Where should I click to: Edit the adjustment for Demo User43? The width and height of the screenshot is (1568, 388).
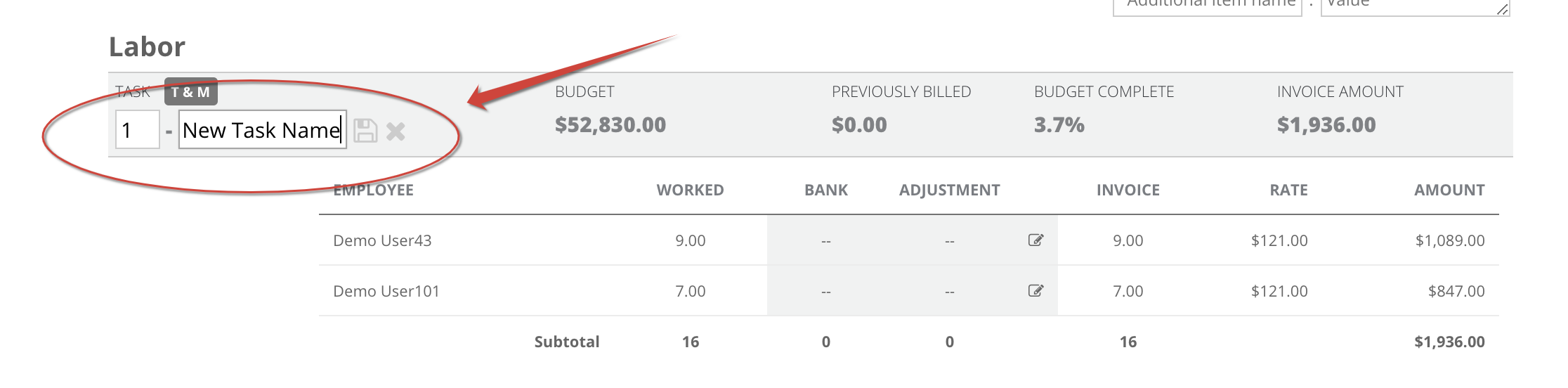point(1035,240)
